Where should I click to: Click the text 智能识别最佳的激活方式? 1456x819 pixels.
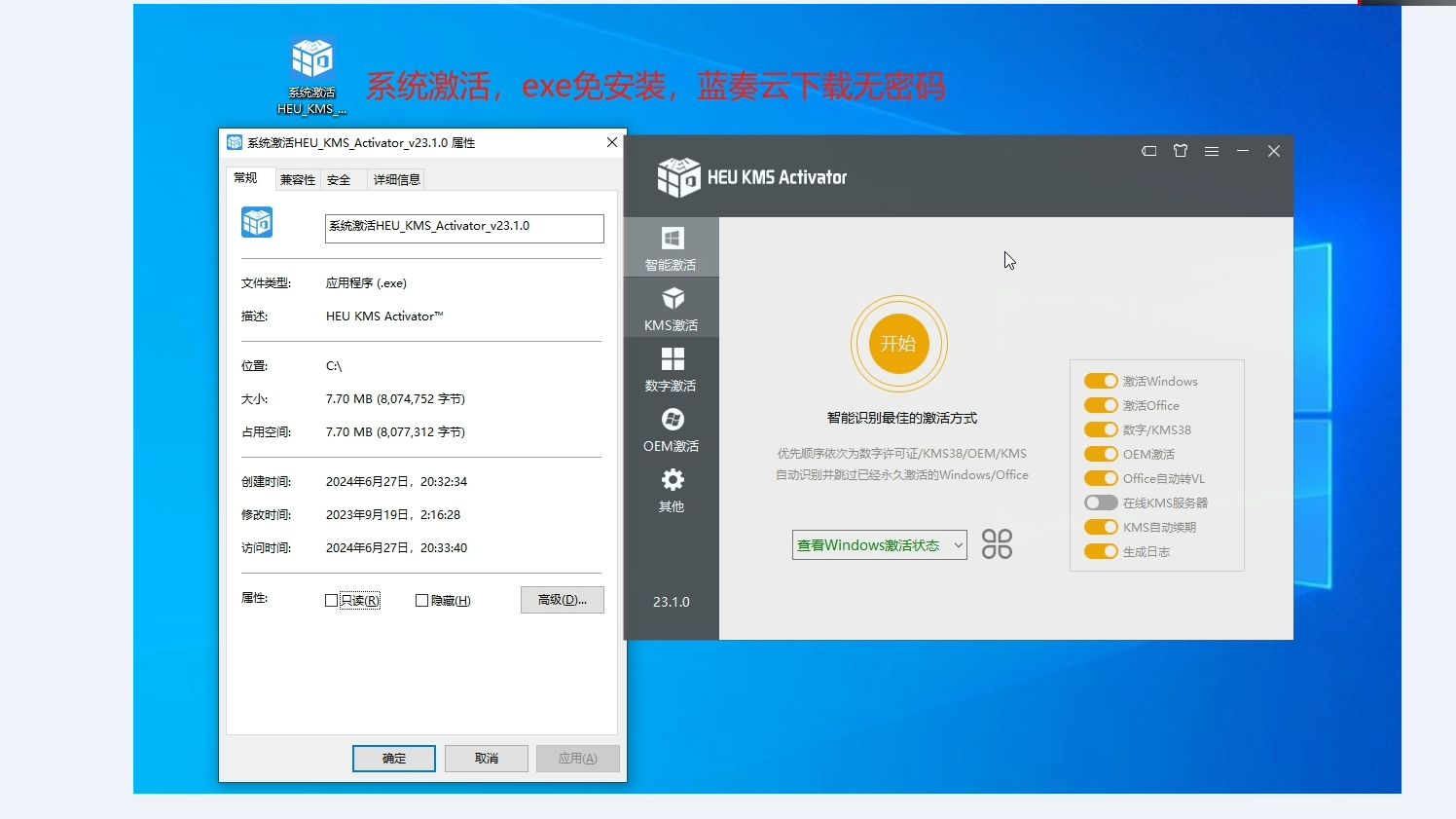click(902, 418)
